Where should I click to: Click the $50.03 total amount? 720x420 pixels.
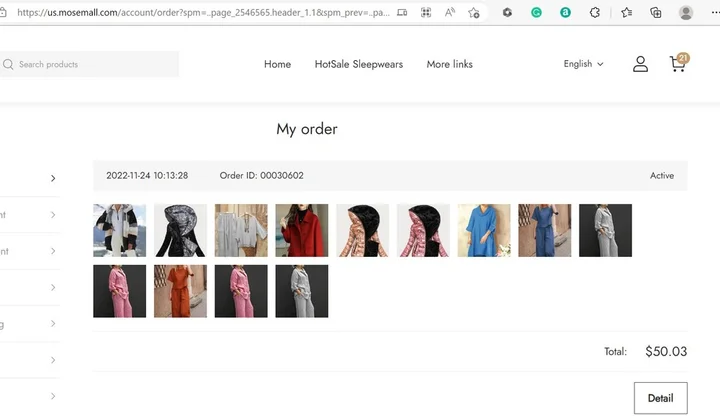tap(666, 351)
